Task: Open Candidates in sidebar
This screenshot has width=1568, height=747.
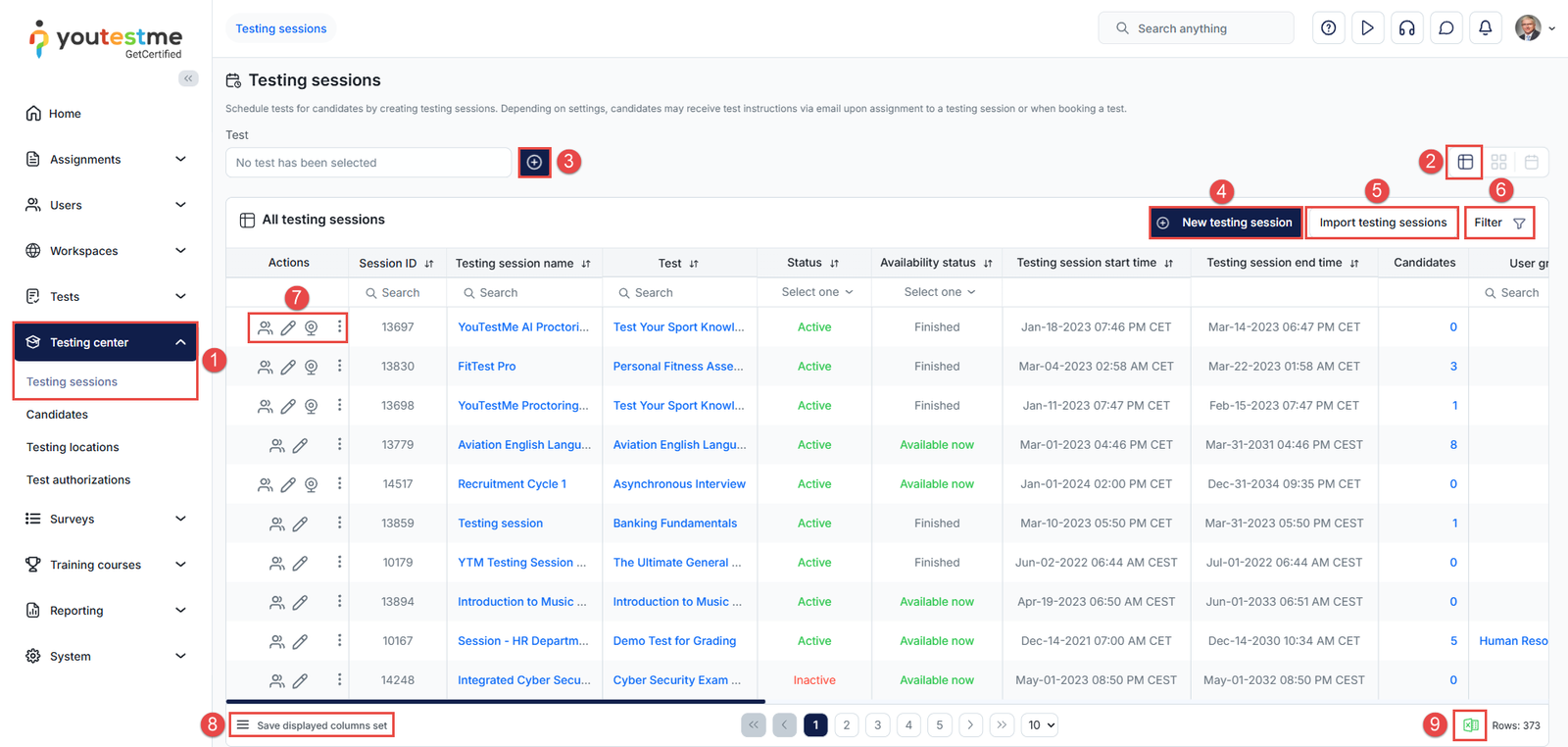Action: tap(57, 415)
